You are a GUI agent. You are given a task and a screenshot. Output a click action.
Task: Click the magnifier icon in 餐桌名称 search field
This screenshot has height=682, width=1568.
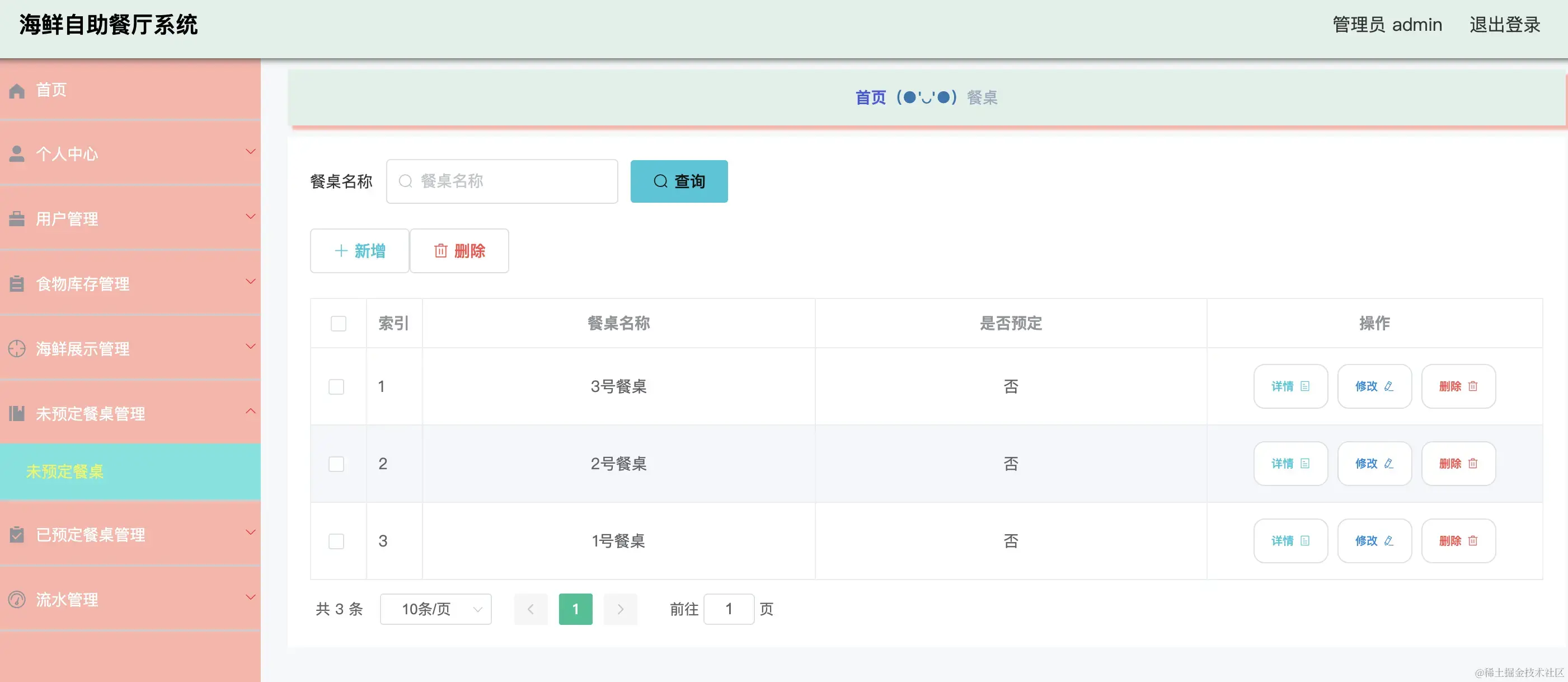(x=405, y=181)
